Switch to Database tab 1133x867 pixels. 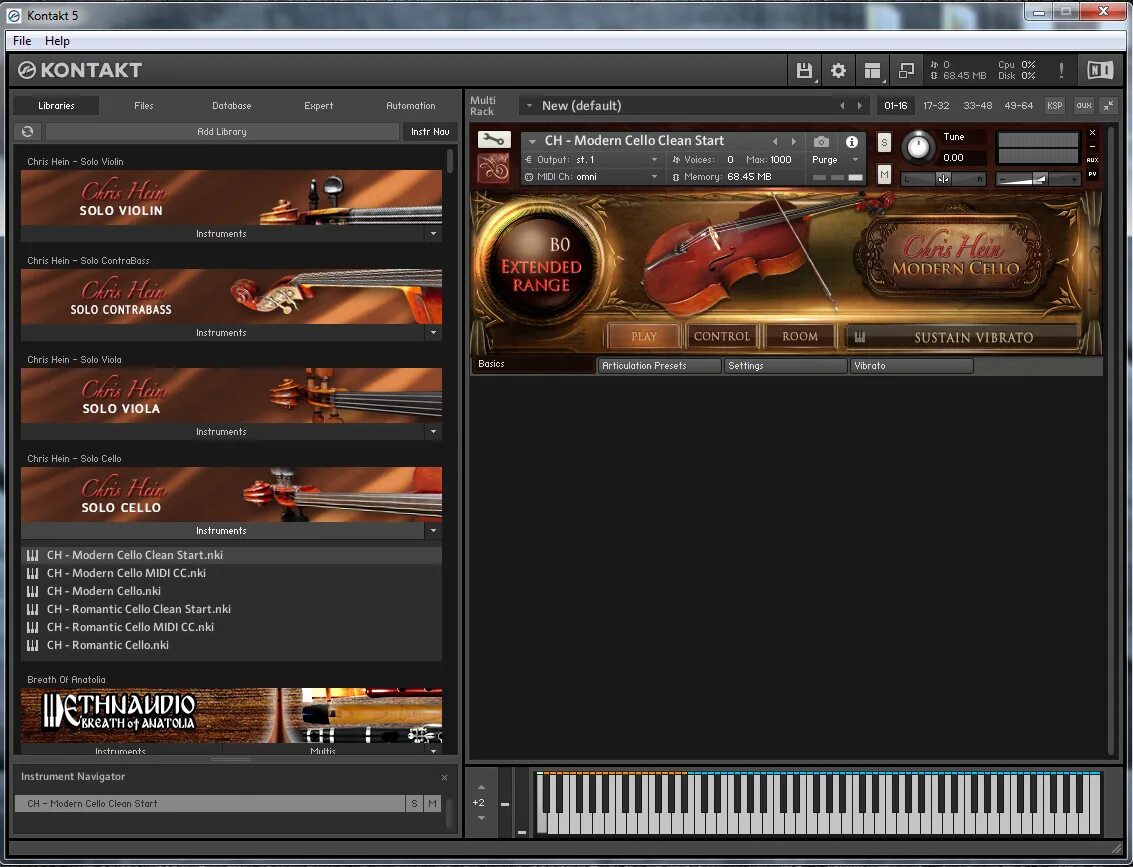[x=232, y=105]
